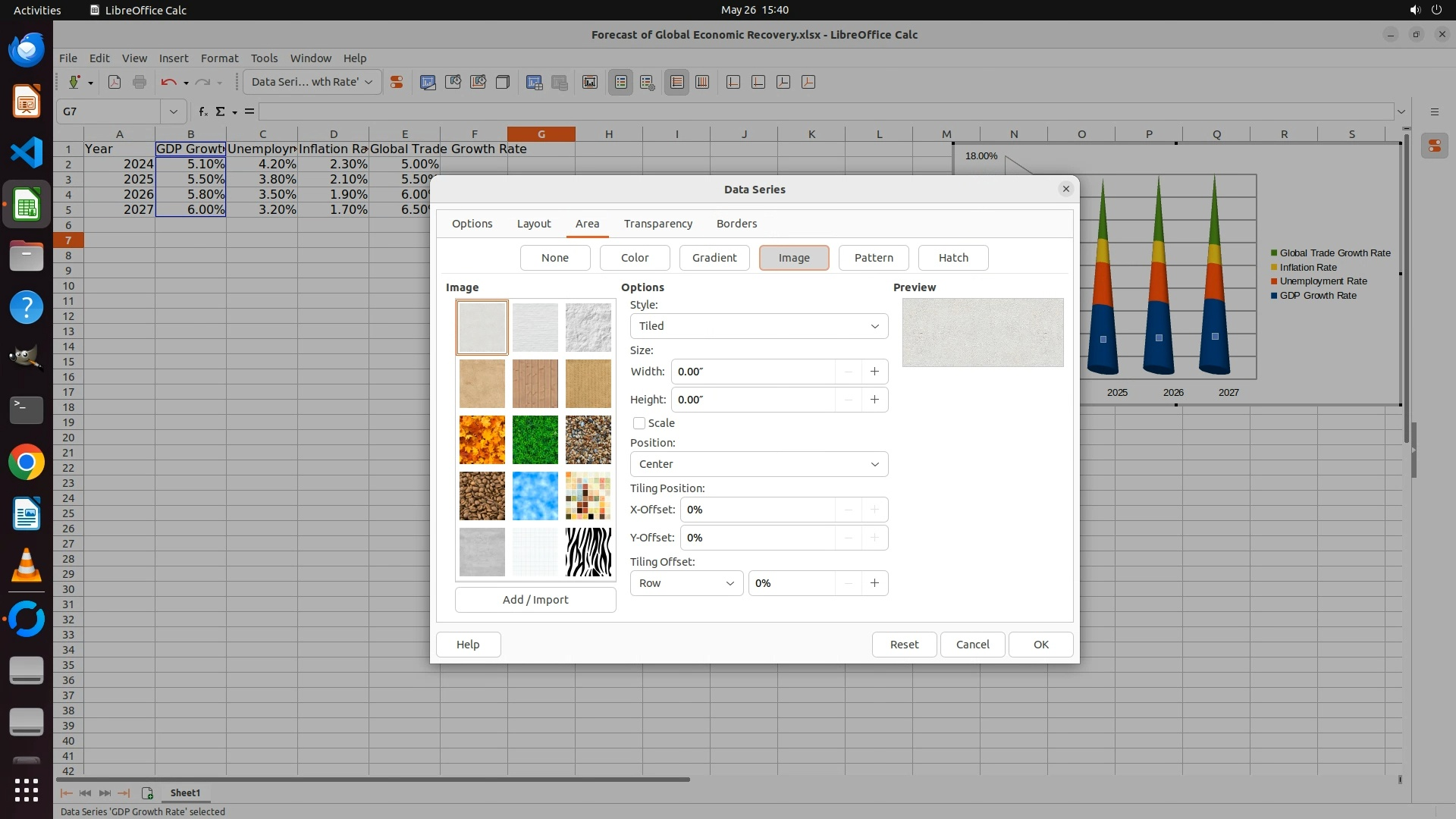Switch to the Transparency tab
The image size is (1456, 819).
pyautogui.click(x=657, y=224)
